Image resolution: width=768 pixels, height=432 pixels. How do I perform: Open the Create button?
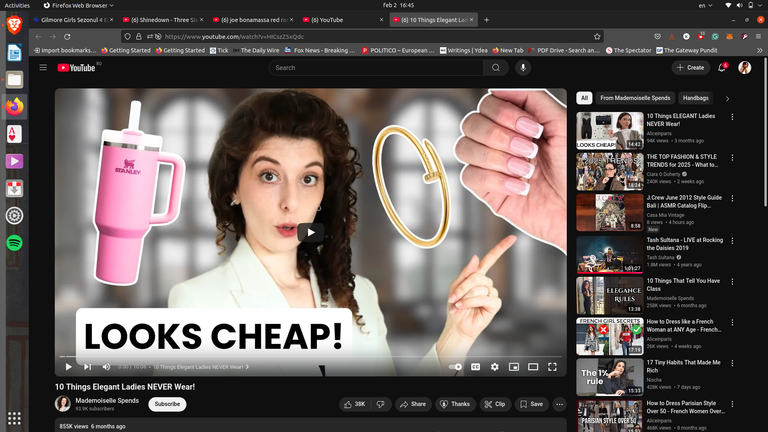point(690,68)
